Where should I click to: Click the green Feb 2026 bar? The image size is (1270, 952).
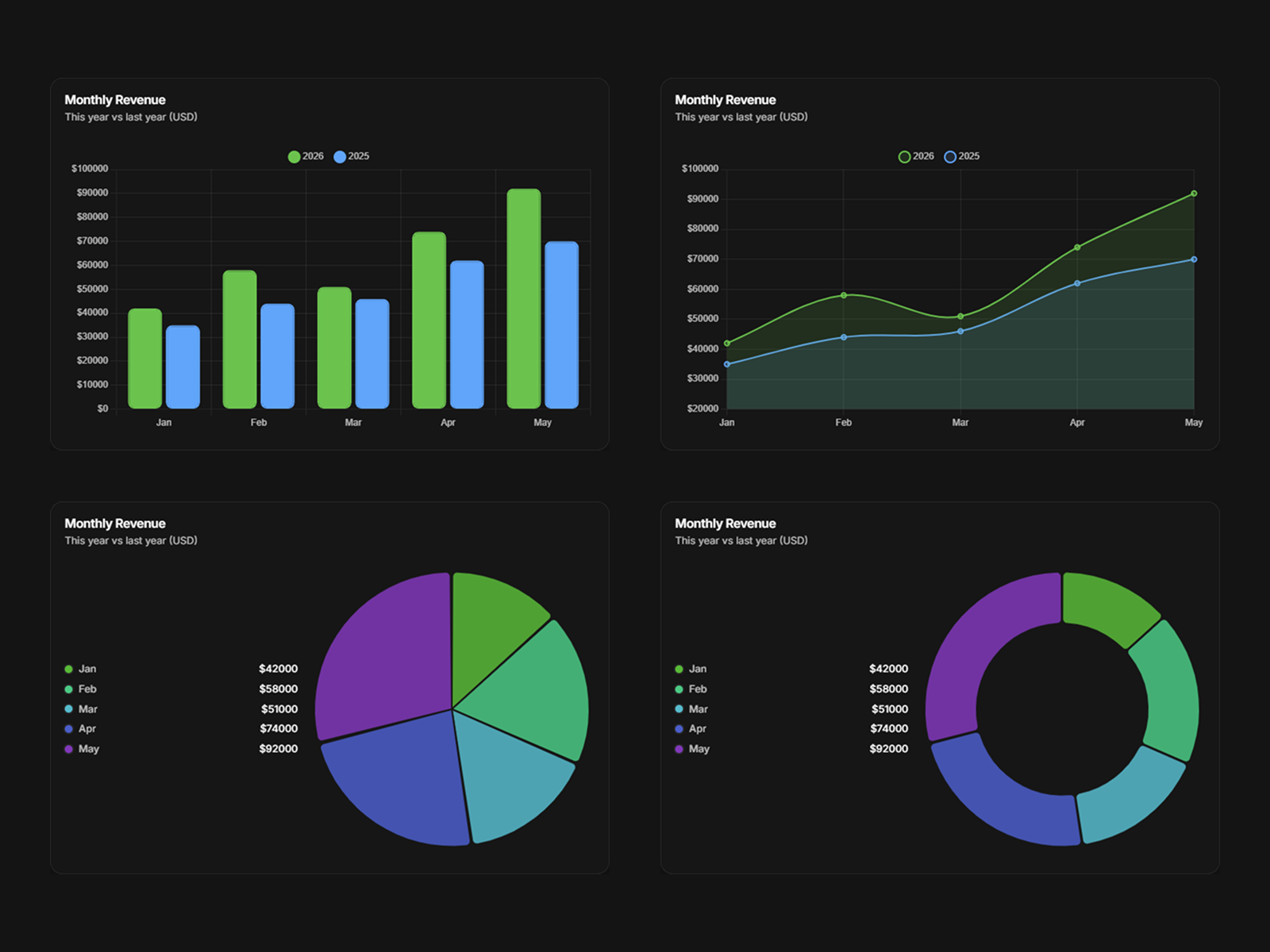(x=240, y=340)
